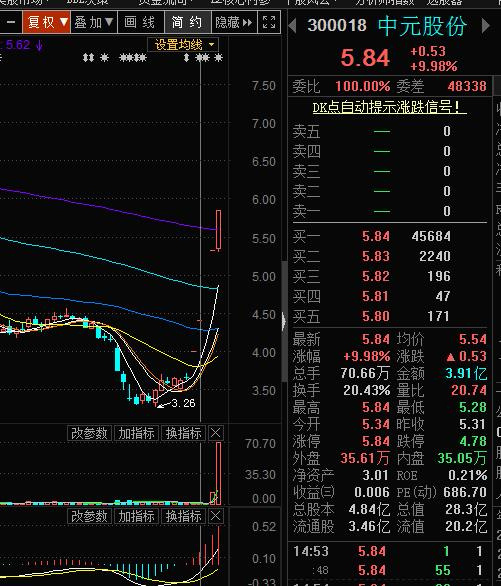The image size is (501, 586).
Task: Click the 7.50 price axis label
Action: pos(264,86)
